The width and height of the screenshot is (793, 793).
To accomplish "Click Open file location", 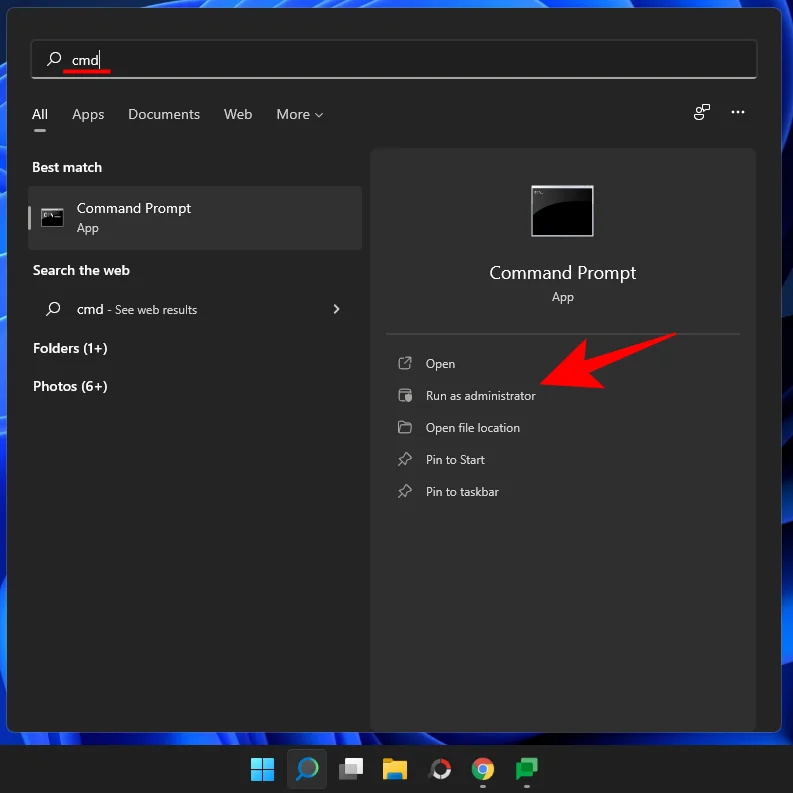I will click(x=472, y=428).
